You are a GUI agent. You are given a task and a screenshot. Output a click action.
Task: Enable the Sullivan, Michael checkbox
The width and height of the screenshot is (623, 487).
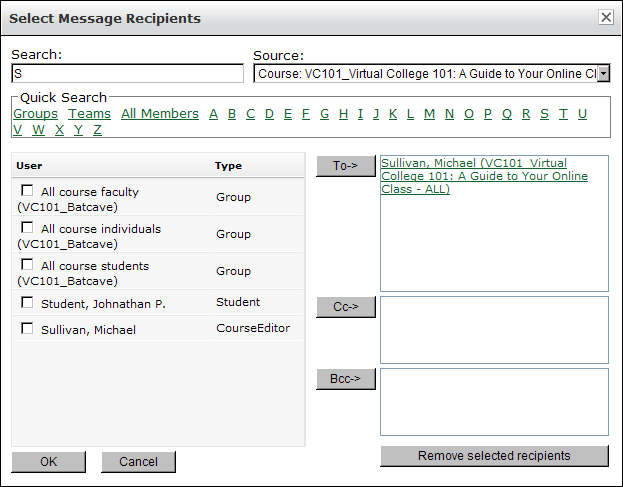27,329
